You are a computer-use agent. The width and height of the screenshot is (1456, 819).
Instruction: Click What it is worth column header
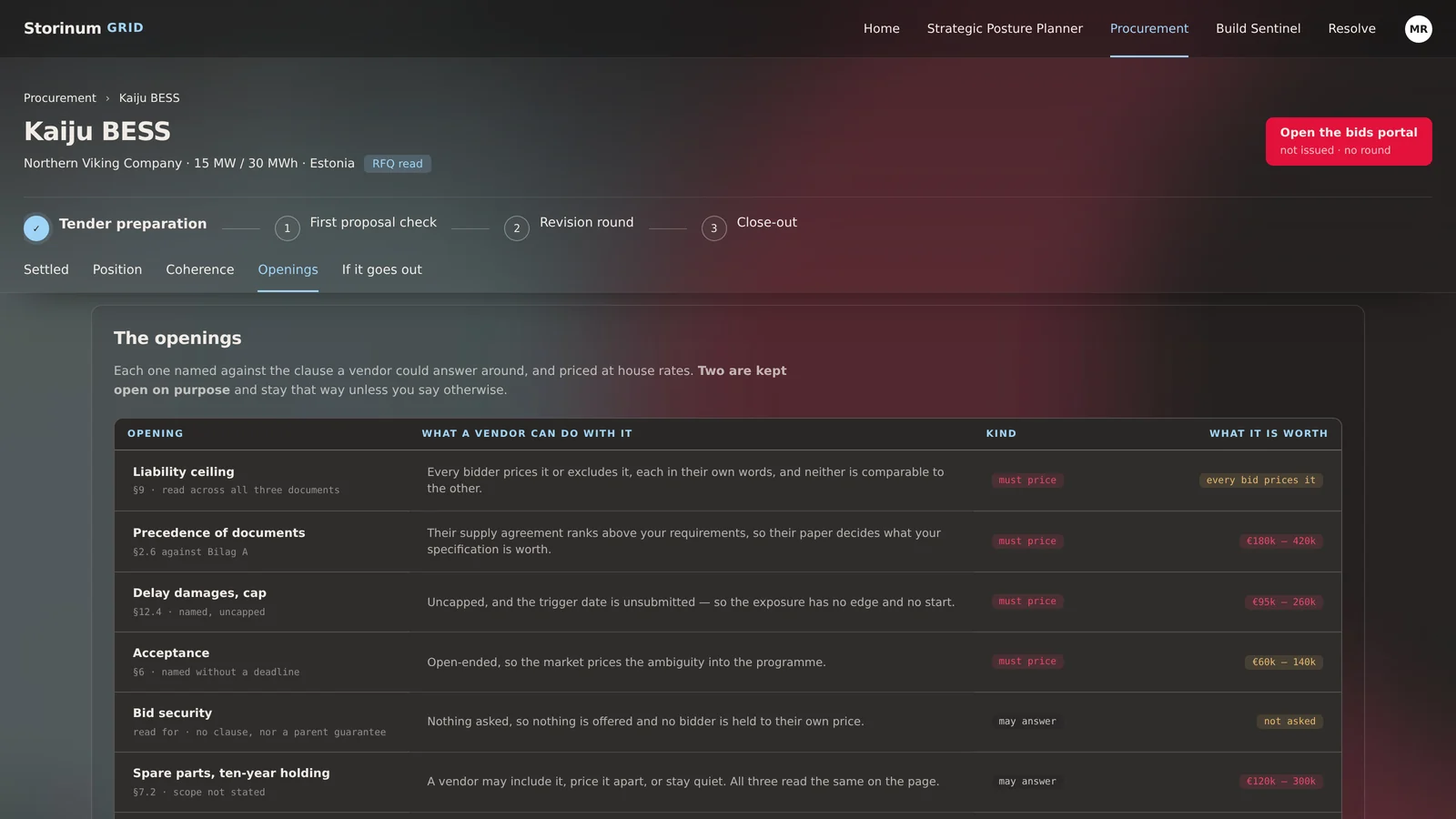pyautogui.click(x=1268, y=433)
